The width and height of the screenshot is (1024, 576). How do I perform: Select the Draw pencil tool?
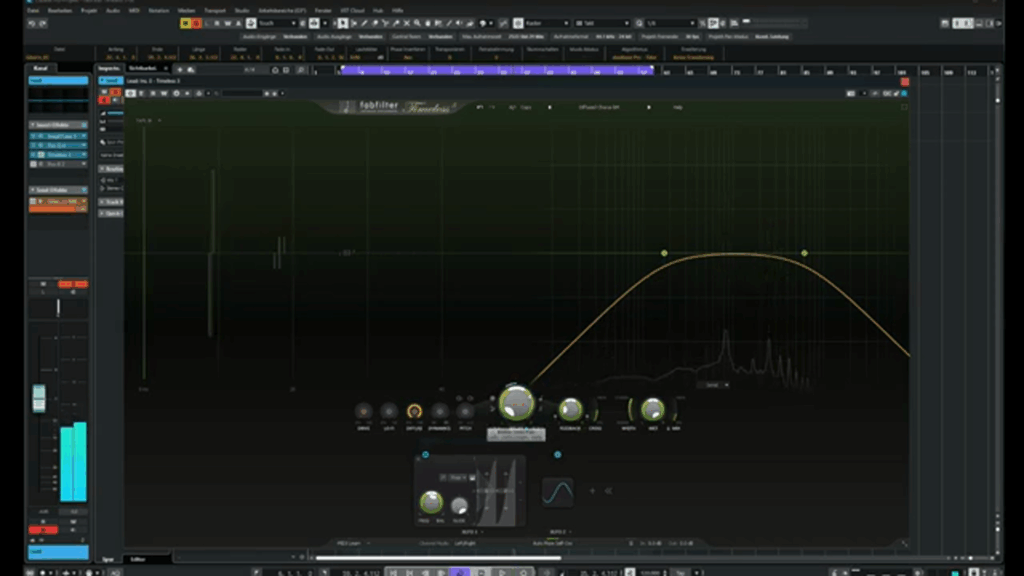364,24
